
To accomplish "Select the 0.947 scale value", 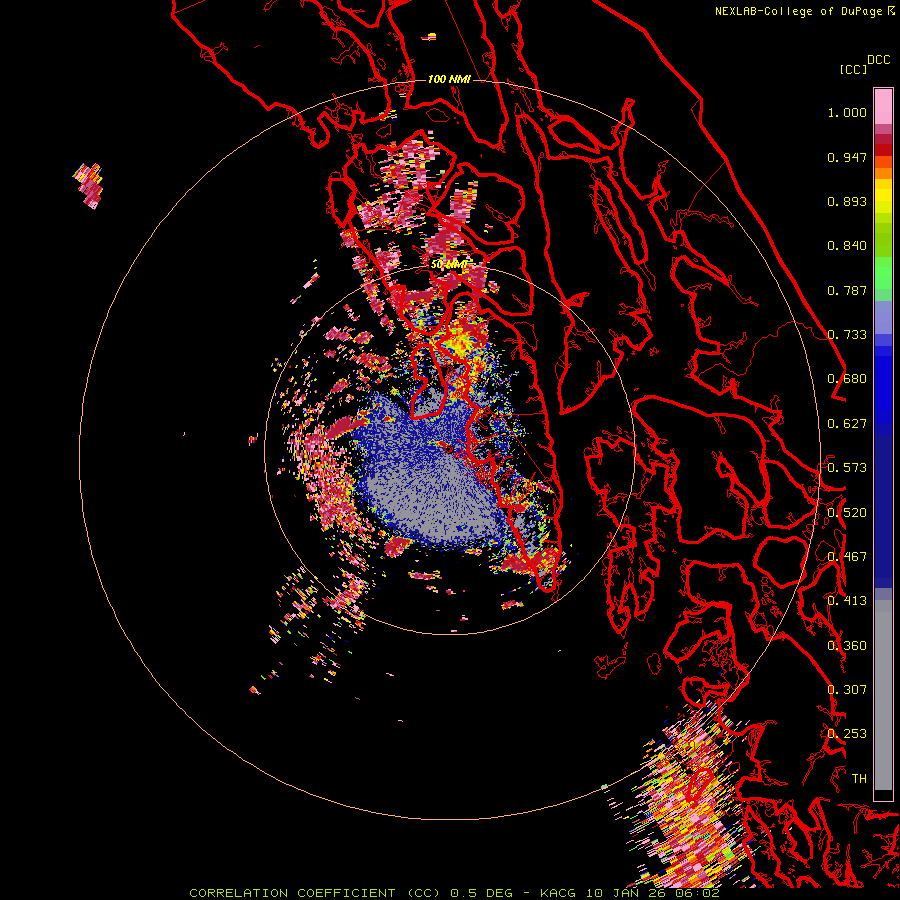I will (x=847, y=157).
